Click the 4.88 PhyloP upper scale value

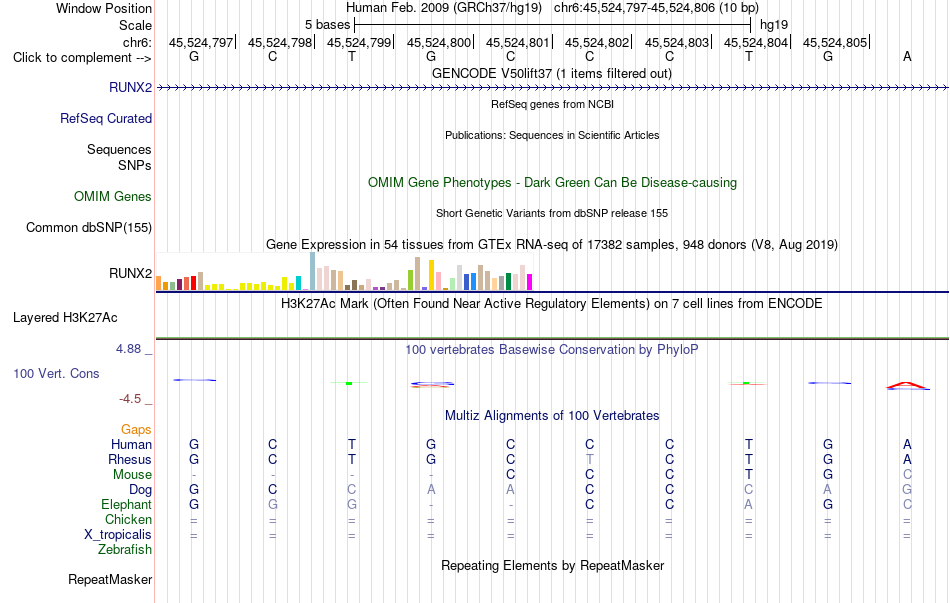pyautogui.click(x=128, y=348)
